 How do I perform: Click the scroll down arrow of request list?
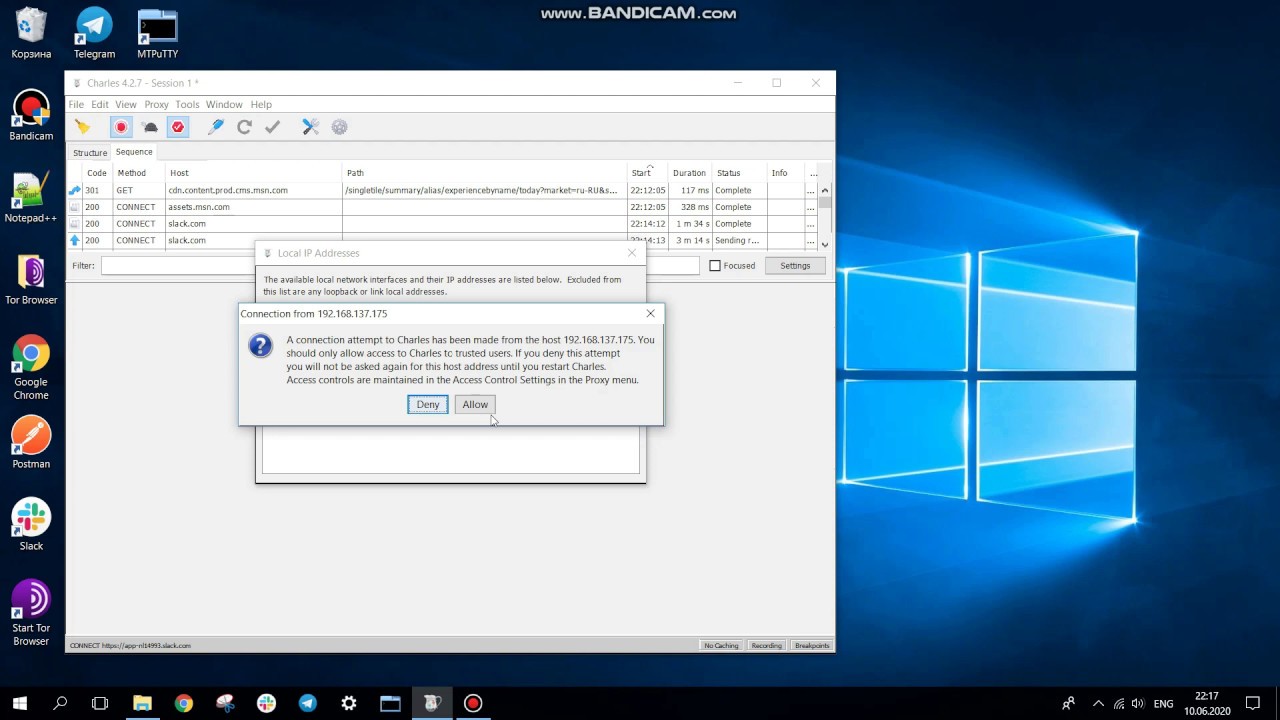point(825,244)
